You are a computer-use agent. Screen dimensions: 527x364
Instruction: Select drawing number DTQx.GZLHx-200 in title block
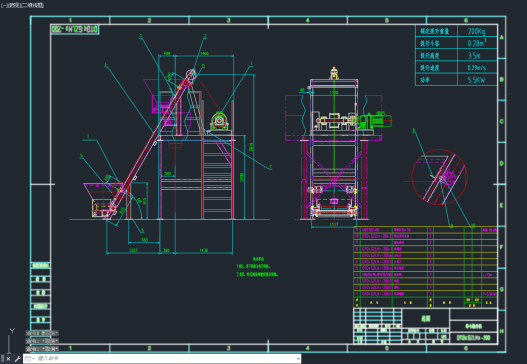click(473, 338)
